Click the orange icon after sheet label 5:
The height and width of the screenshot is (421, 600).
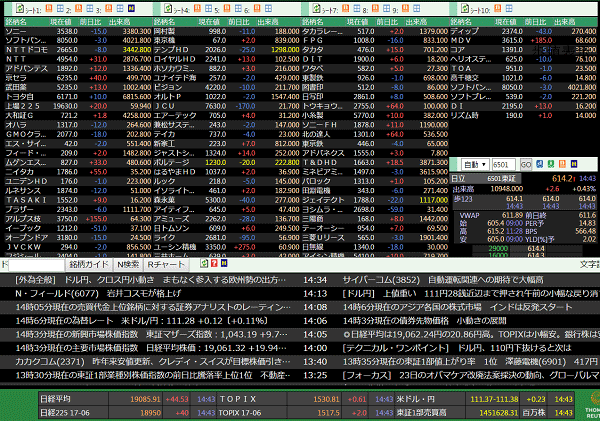tap(227, 8)
